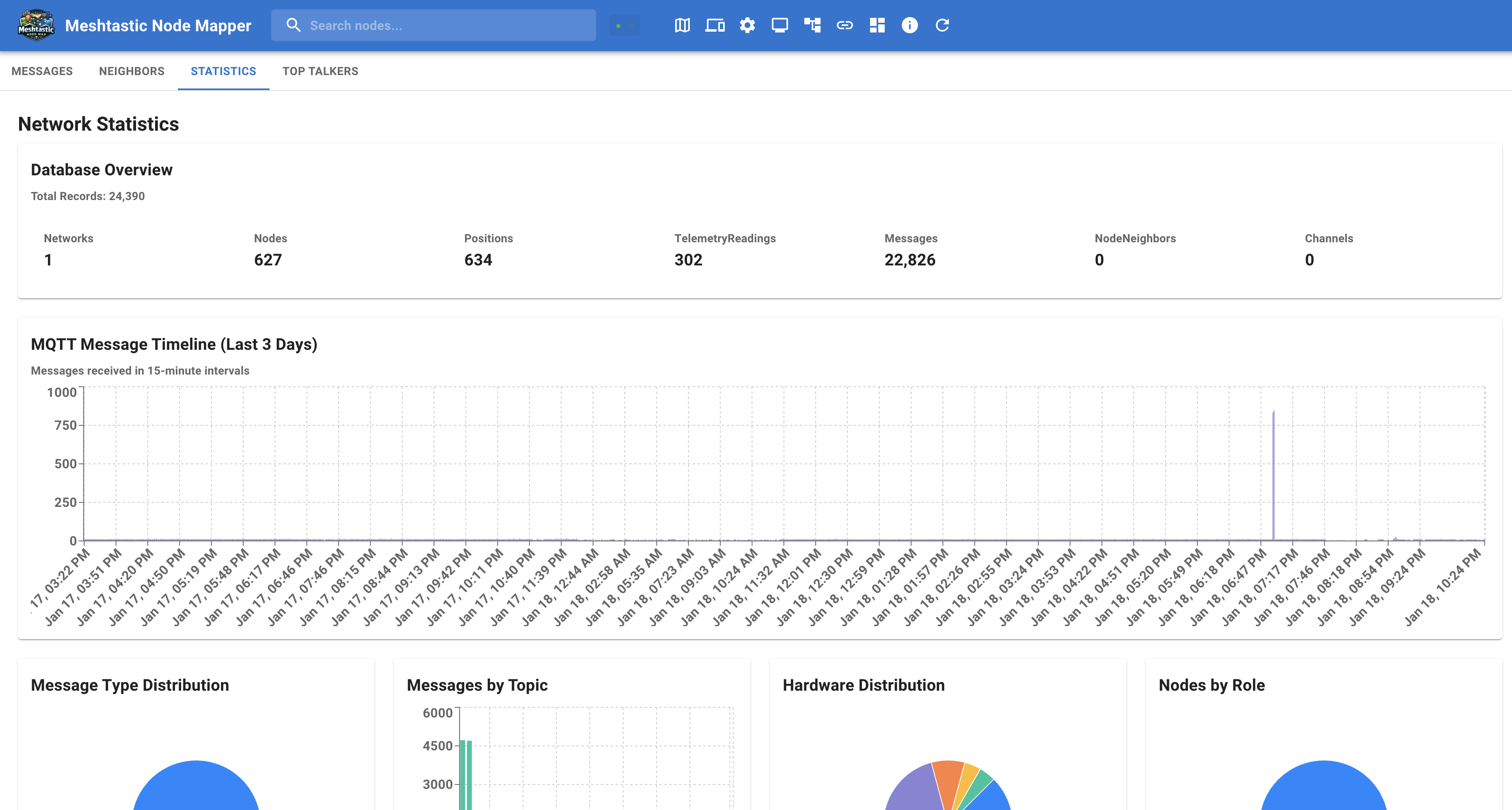Refresh data with the reload icon

pos(943,25)
